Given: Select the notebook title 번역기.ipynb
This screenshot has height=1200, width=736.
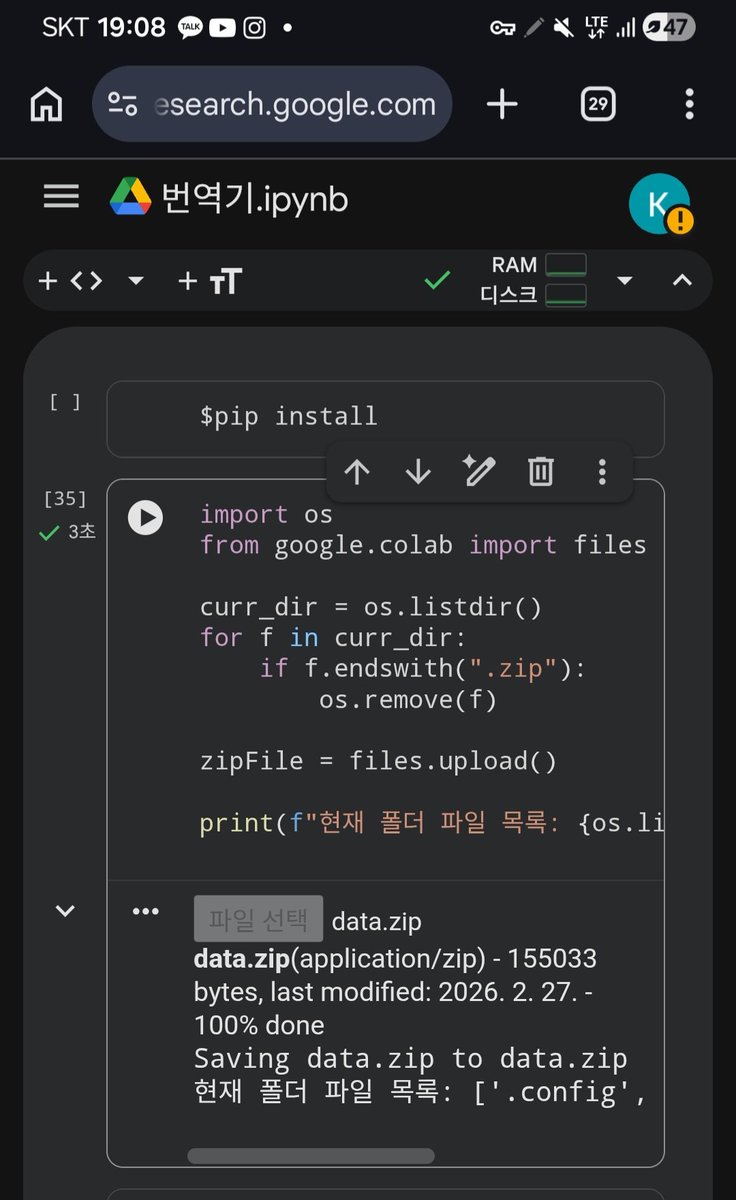Looking at the screenshot, I should click(x=254, y=198).
